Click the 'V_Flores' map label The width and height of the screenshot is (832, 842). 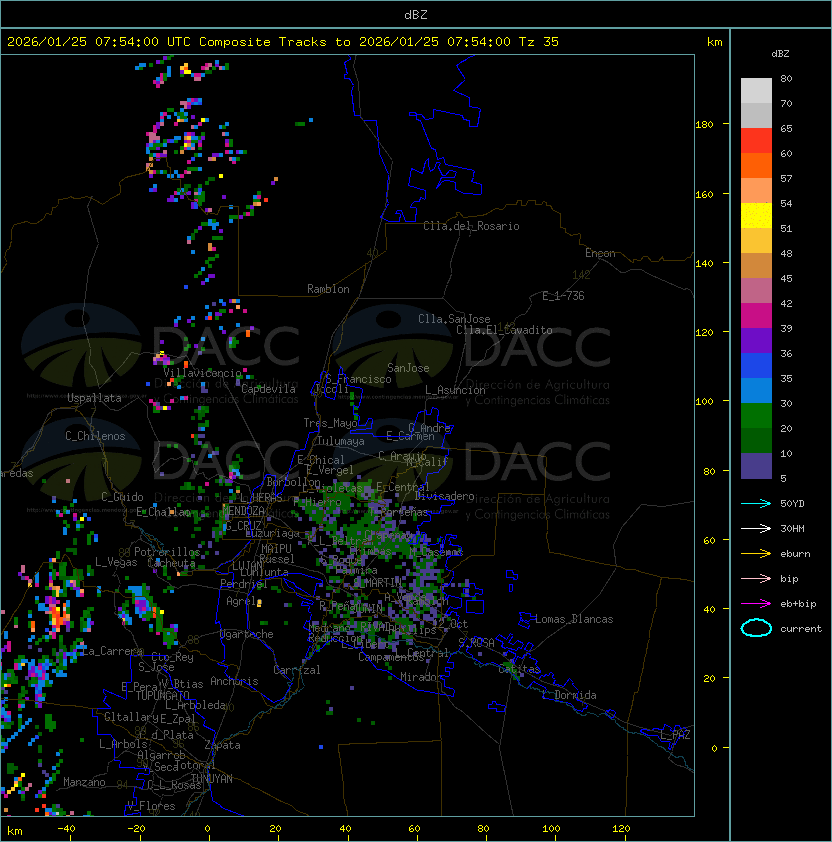151,806
